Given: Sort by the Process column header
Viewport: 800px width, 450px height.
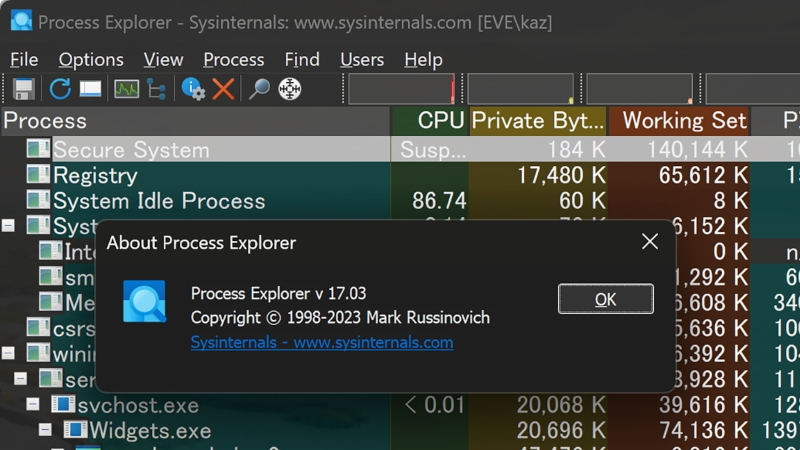Looking at the screenshot, I should coord(196,121).
